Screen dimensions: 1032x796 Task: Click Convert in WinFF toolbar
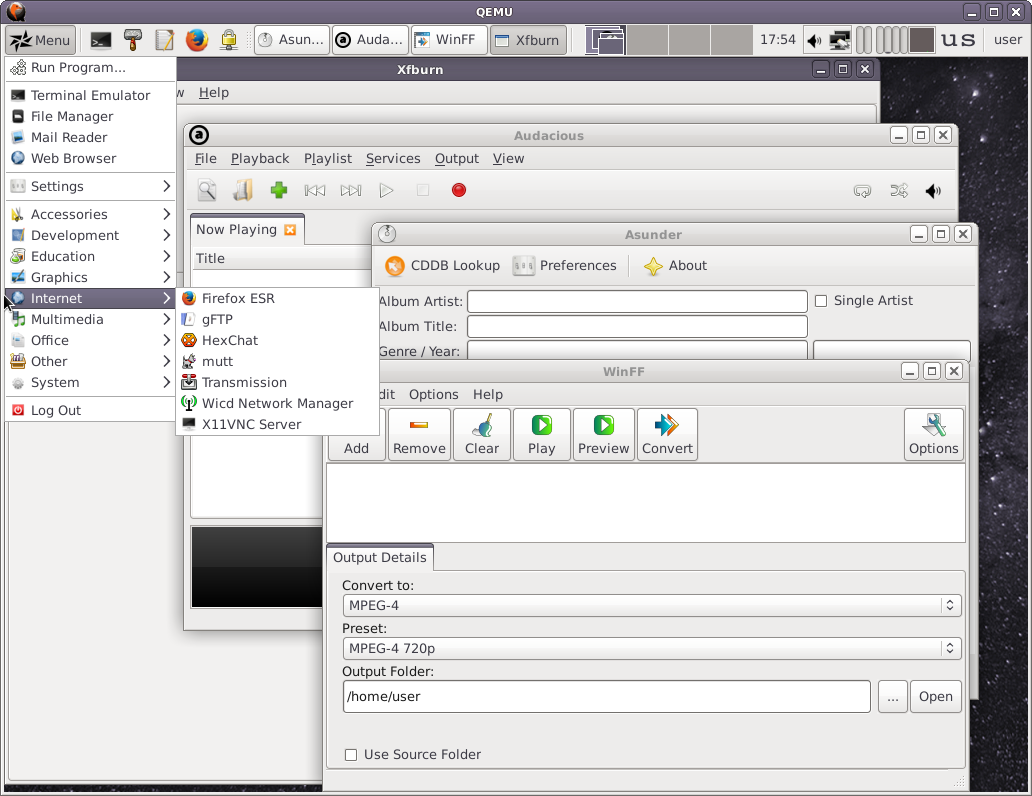tap(667, 435)
